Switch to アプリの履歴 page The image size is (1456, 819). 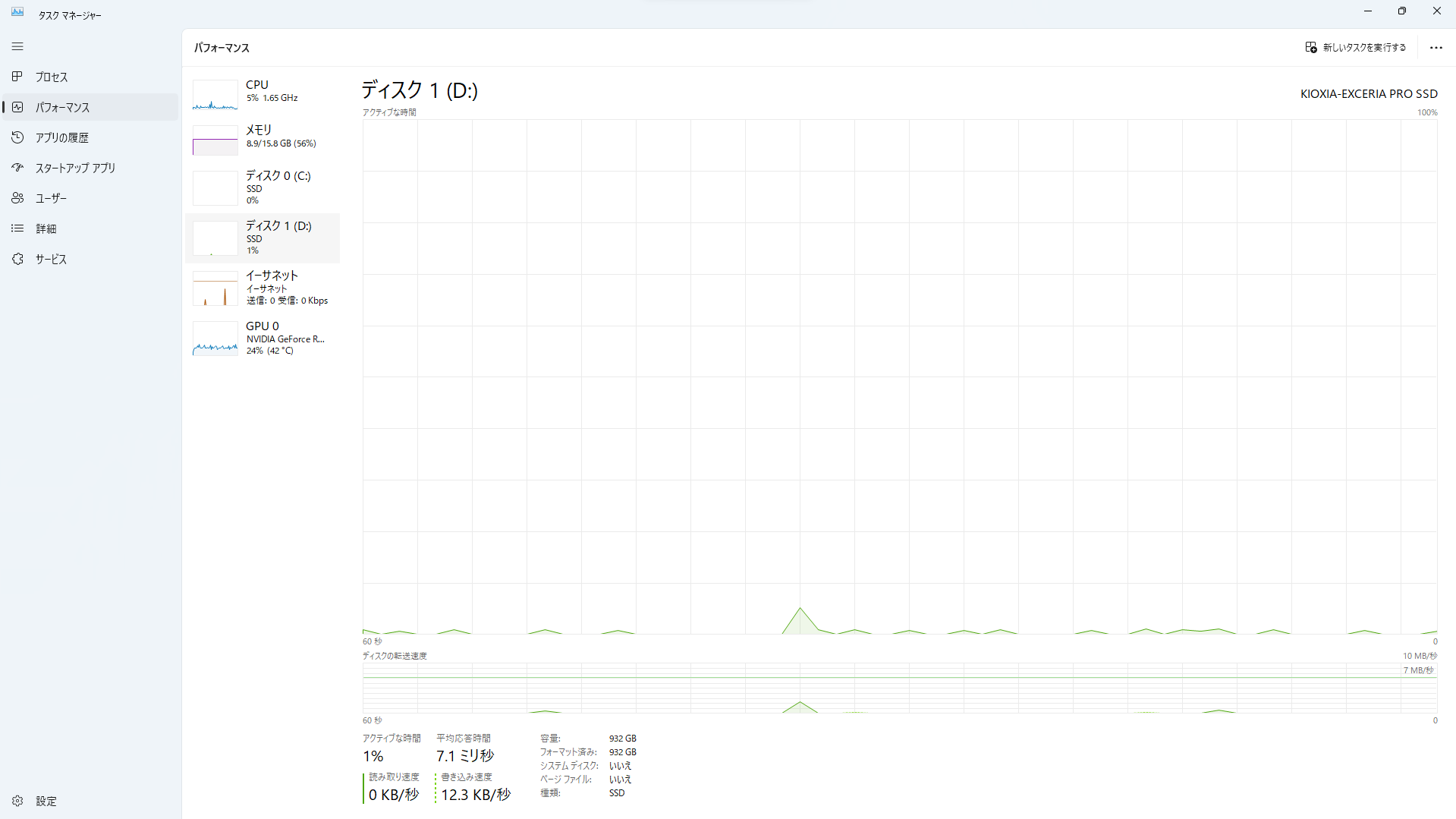[90, 137]
